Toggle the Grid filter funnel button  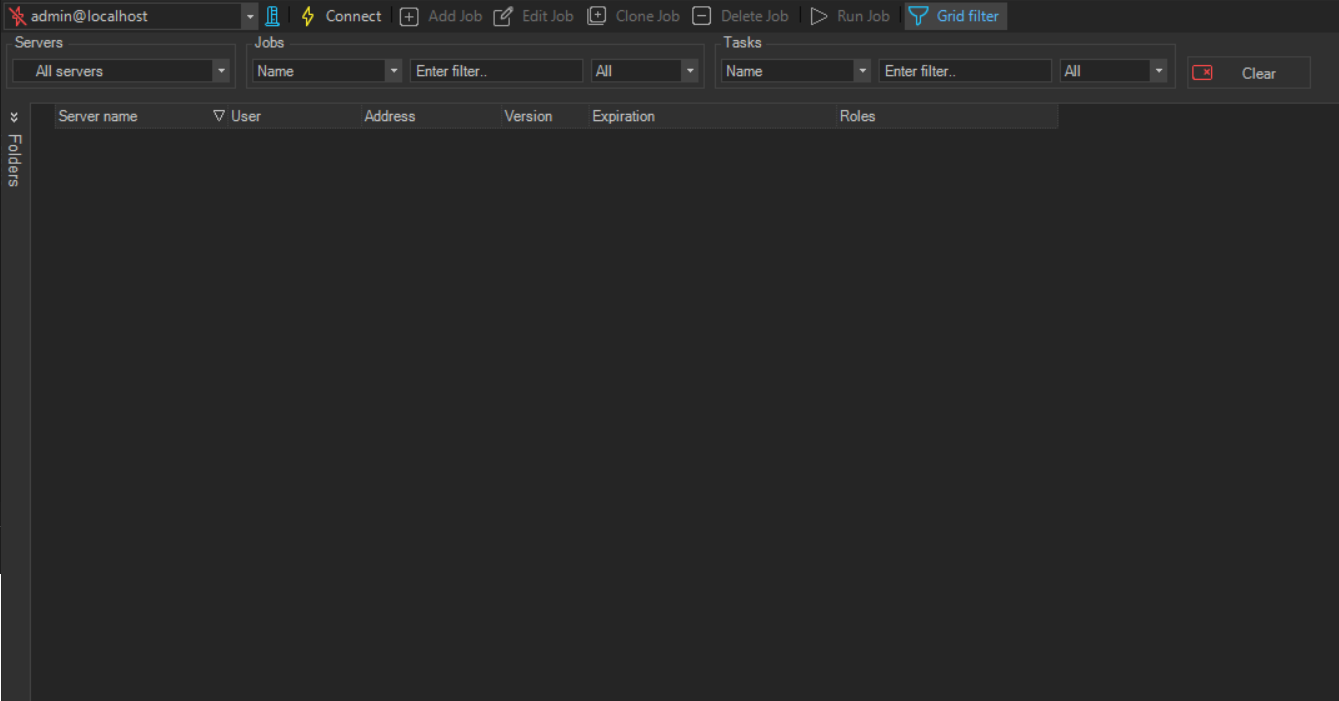point(955,16)
